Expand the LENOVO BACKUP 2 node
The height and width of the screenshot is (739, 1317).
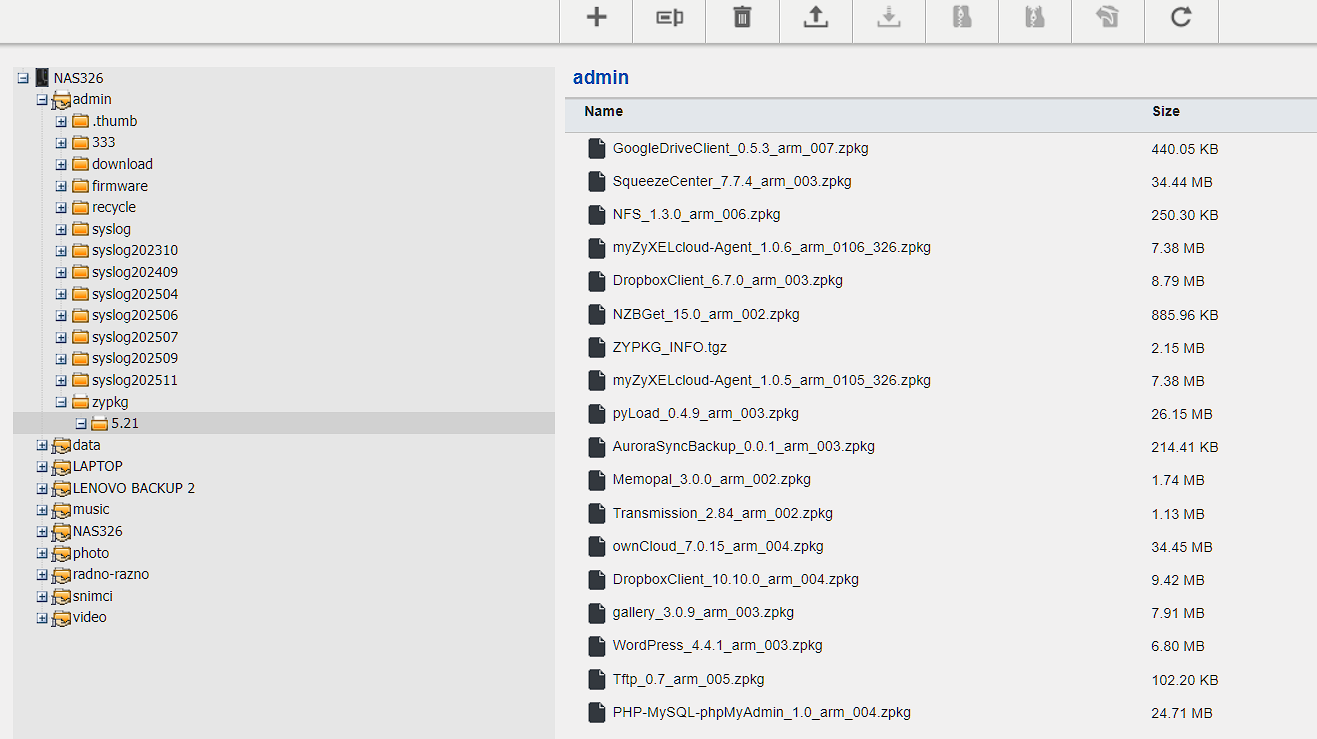(42, 488)
